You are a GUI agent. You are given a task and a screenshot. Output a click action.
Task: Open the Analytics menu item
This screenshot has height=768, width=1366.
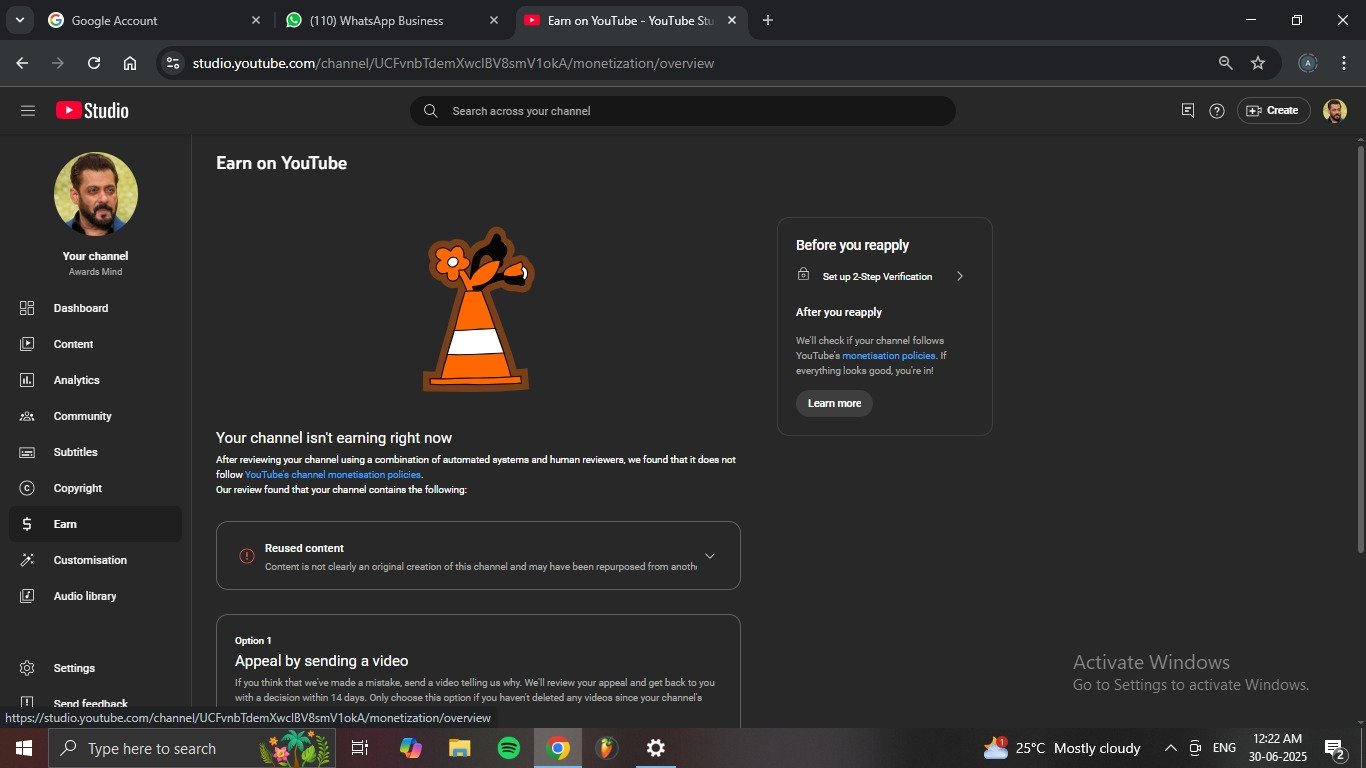point(95,380)
